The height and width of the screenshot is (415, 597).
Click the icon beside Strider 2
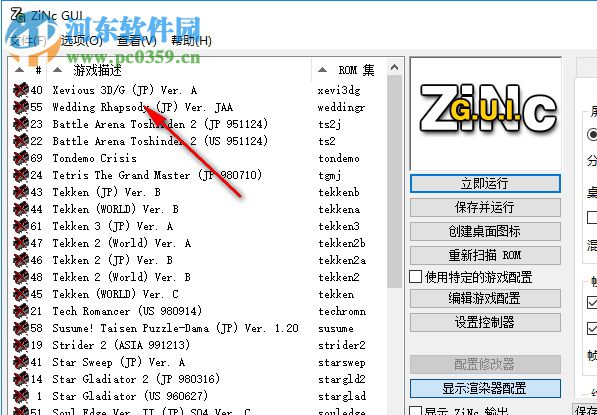click(21, 345)
